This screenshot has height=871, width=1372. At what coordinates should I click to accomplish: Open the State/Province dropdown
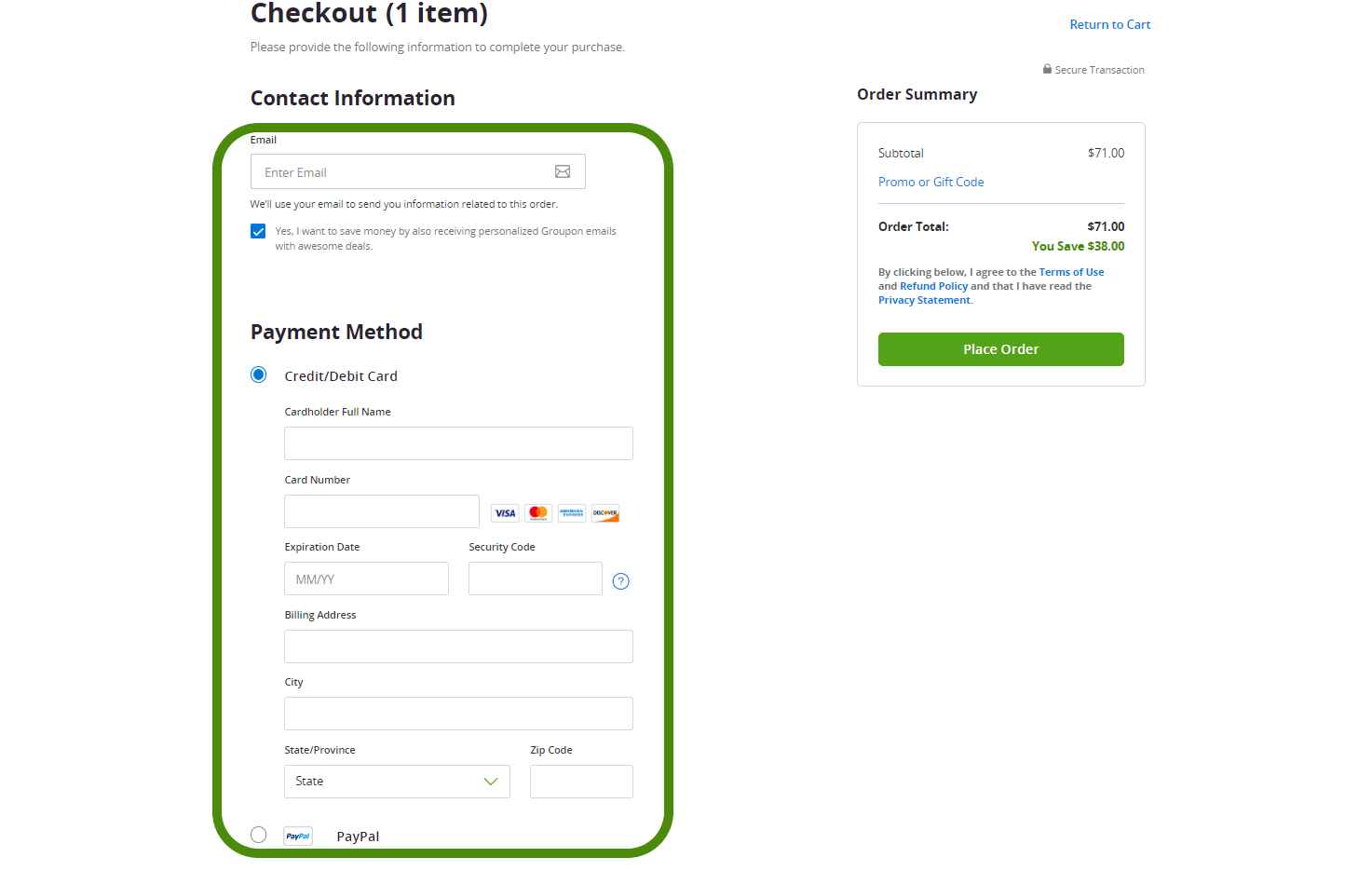pyautogui.click(x=397, y=782)
